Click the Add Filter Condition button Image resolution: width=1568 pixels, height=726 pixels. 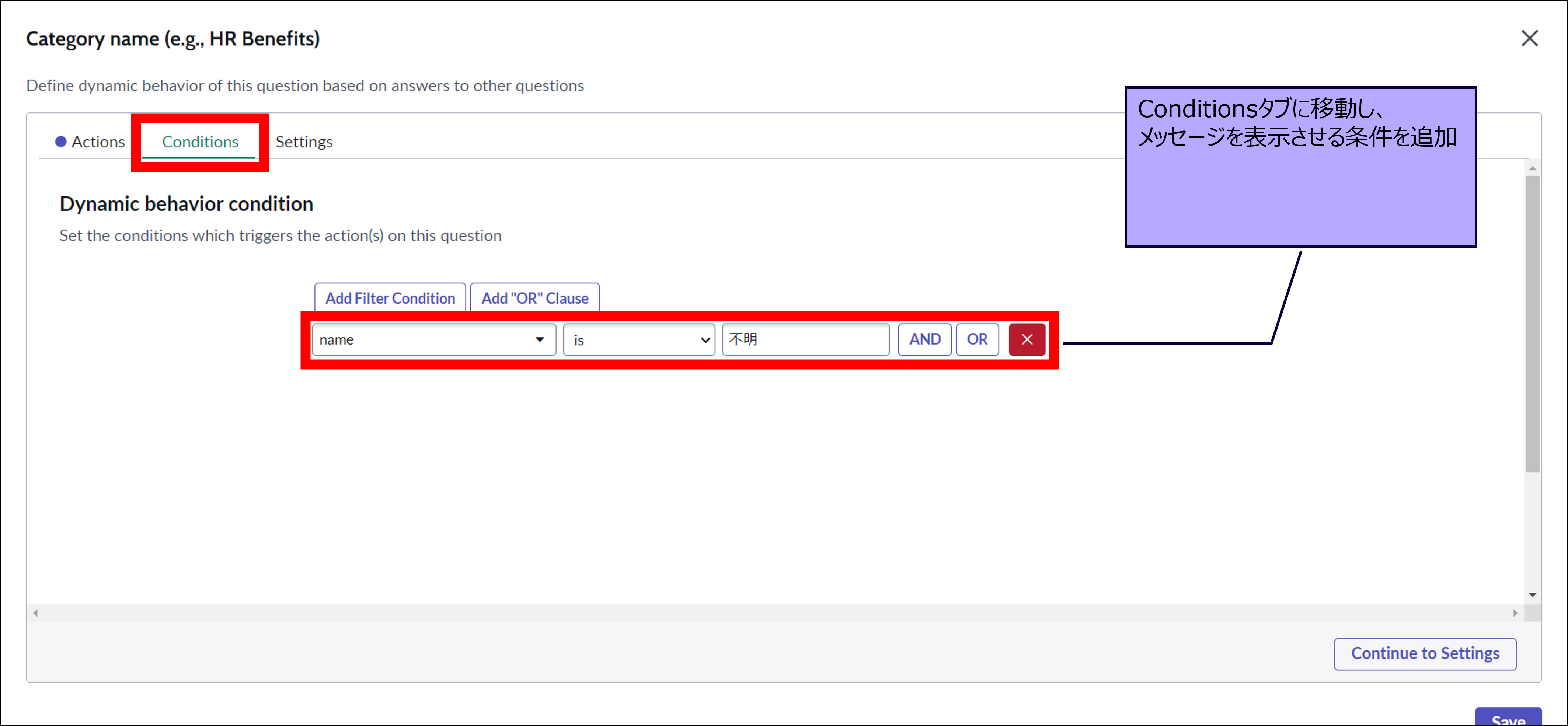[x=390, y=298]
